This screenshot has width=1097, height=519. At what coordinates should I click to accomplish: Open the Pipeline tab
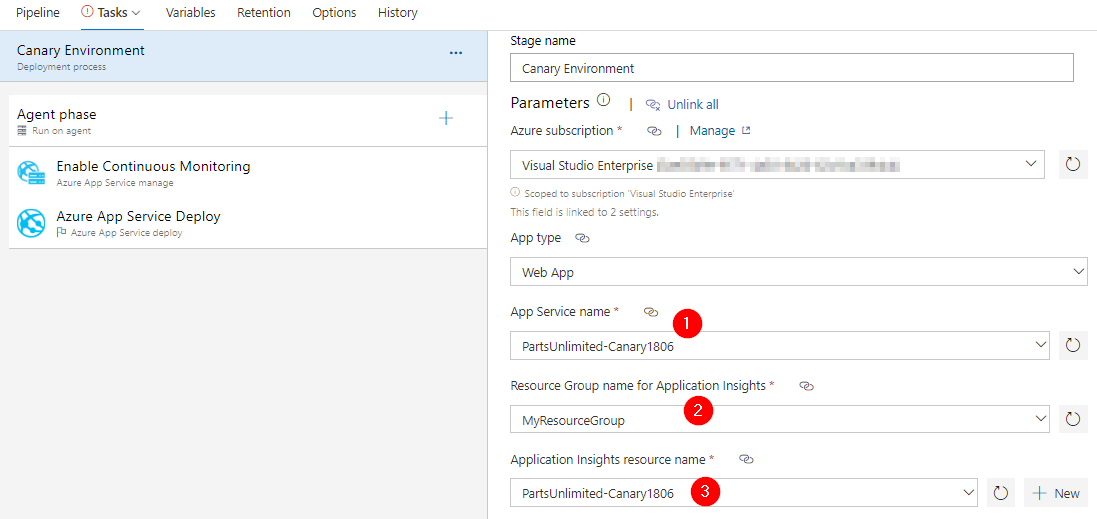[38, 13]
